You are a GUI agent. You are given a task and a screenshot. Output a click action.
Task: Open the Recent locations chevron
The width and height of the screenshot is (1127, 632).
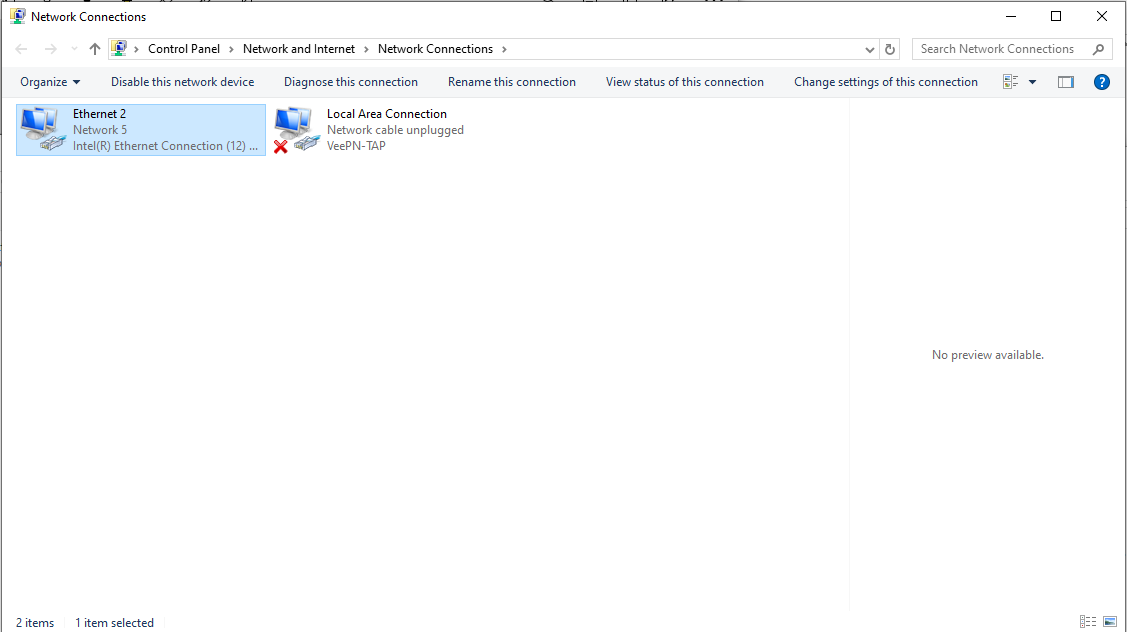click(x=74, y=49)
